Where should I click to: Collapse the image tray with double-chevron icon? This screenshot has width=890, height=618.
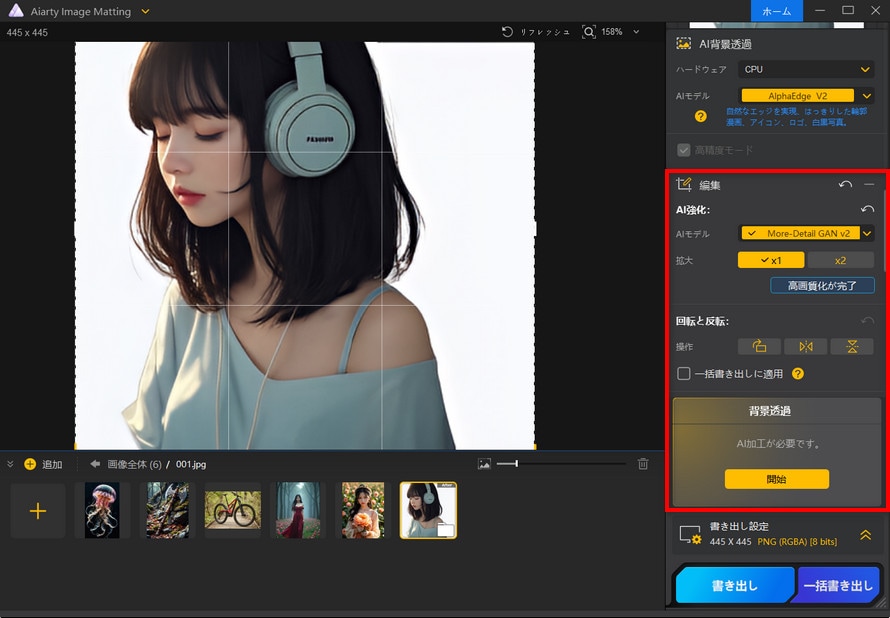click(10, 464)
